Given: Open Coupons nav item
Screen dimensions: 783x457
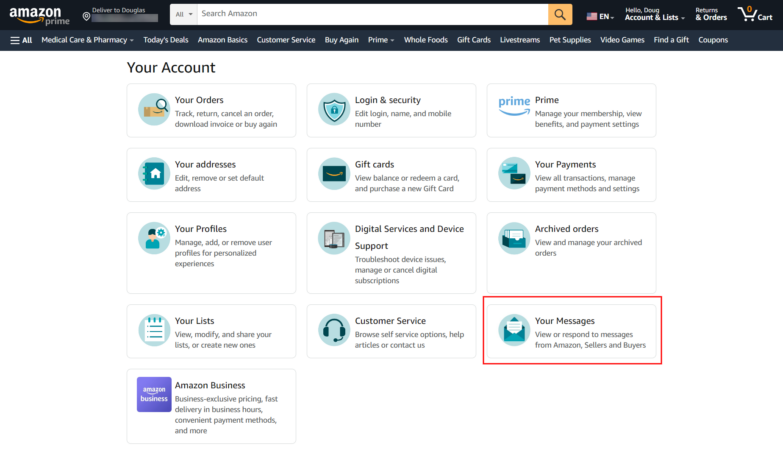Looking at the screenshot, I should pos(713,40).
